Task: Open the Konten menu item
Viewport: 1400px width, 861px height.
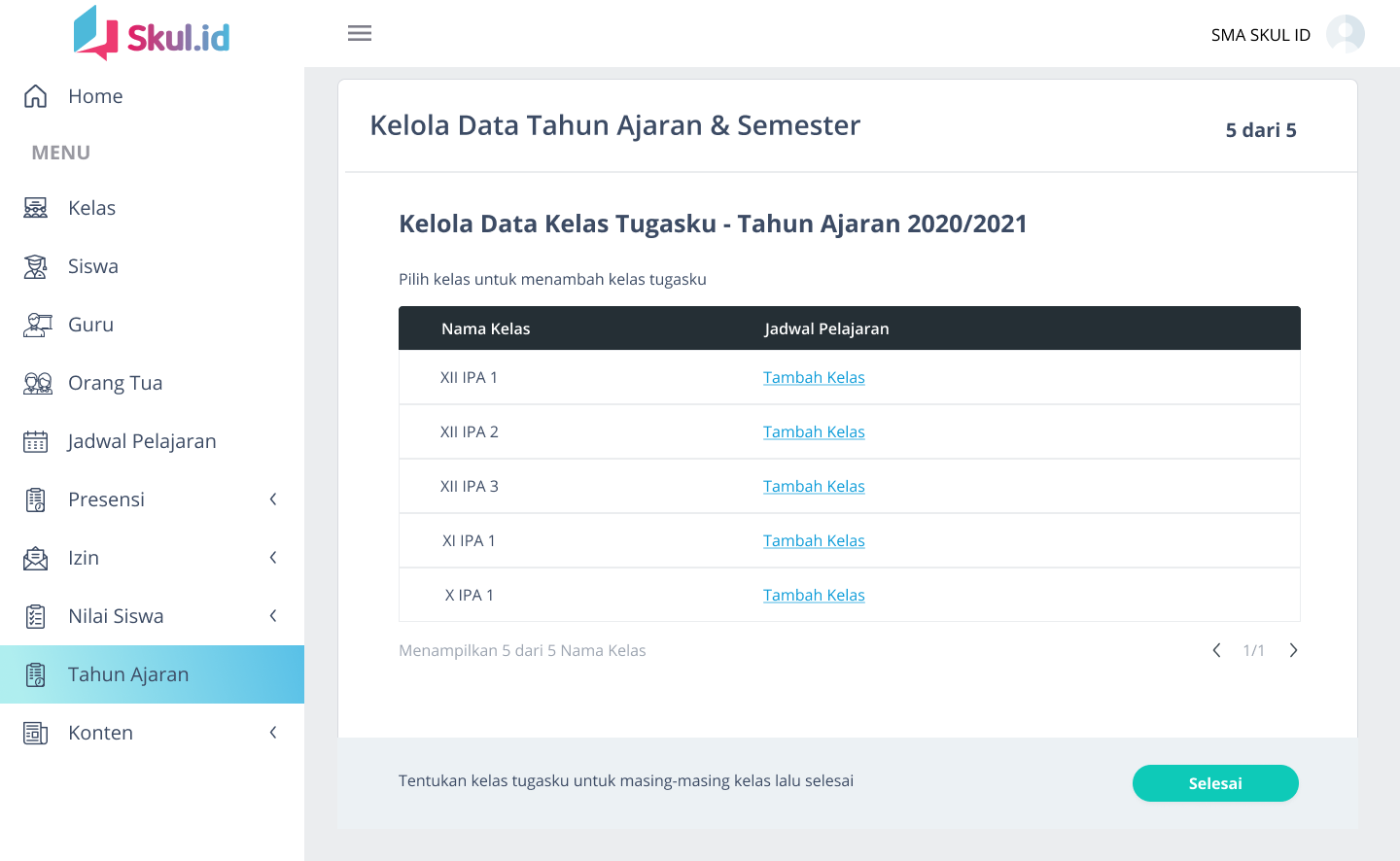Action: click(x=100, y=733)
